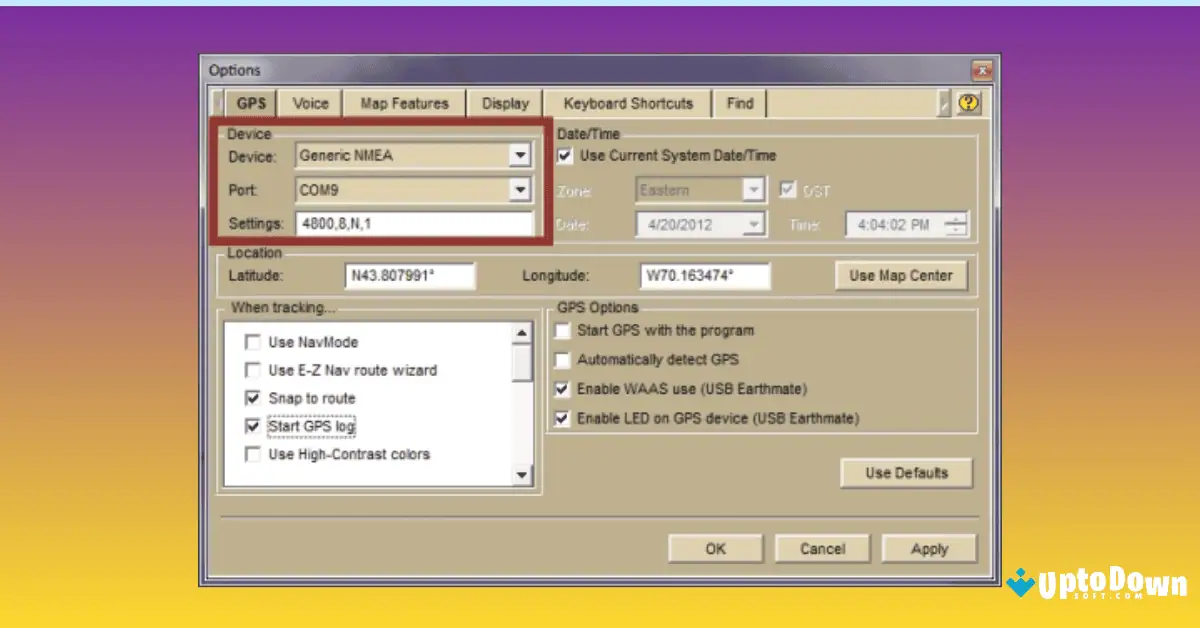This screenshot has height=628, width=1200.
Task: Toggle Use Current System Date/Time
Action: 564,156
